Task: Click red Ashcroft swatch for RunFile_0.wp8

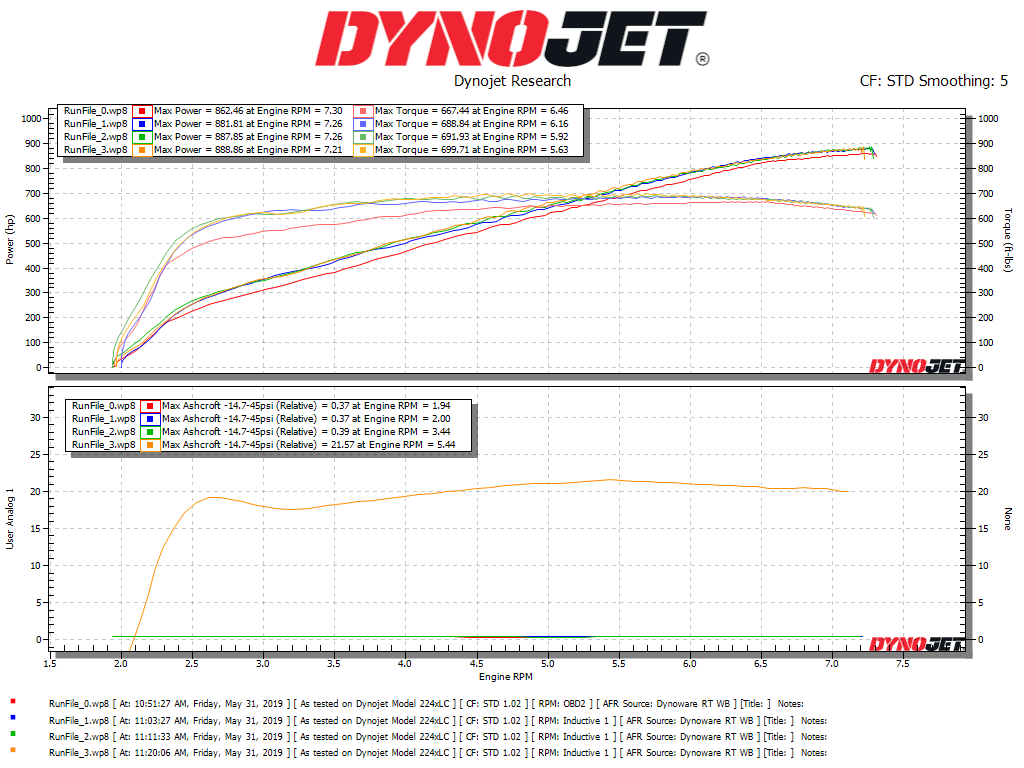Action: (x=150, y=406)
